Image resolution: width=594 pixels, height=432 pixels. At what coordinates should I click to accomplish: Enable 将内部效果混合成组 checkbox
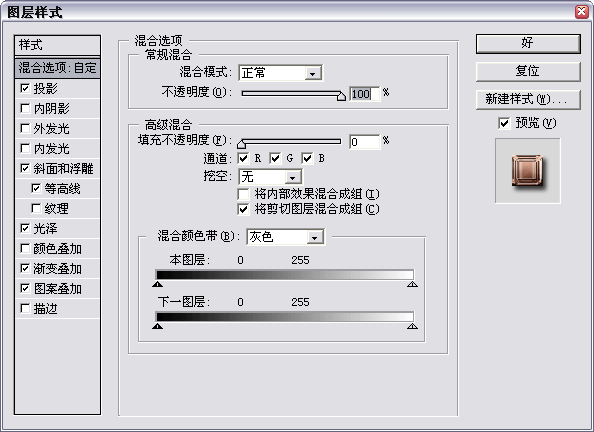click(243, 194)
